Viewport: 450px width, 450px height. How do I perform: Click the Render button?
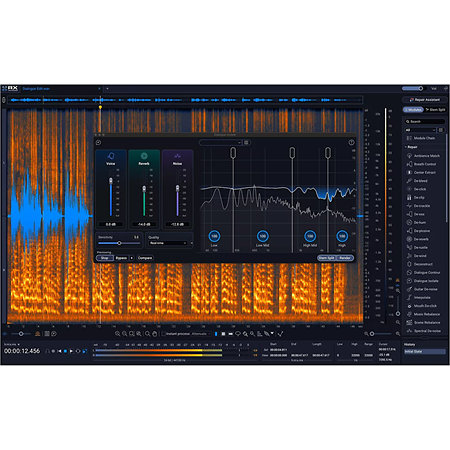345,258
